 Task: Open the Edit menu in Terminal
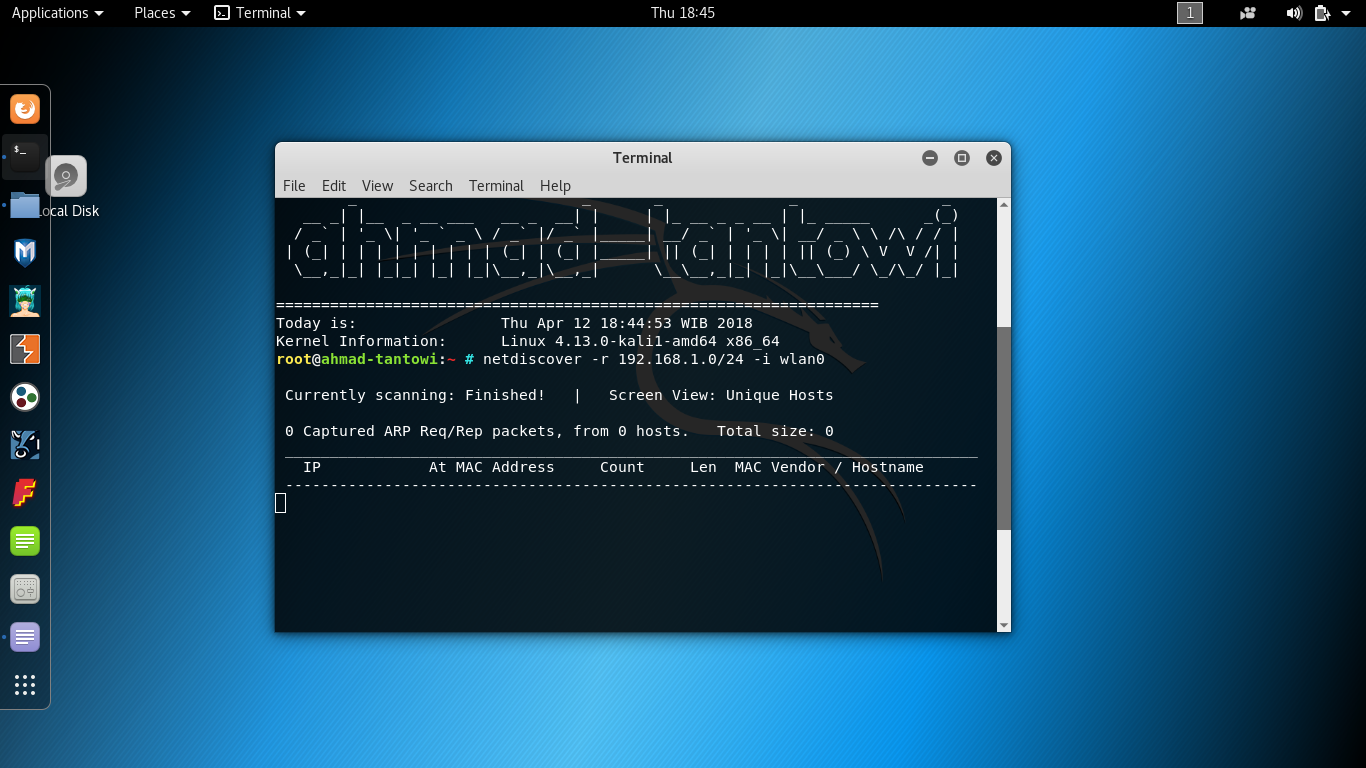coord(334,186)
